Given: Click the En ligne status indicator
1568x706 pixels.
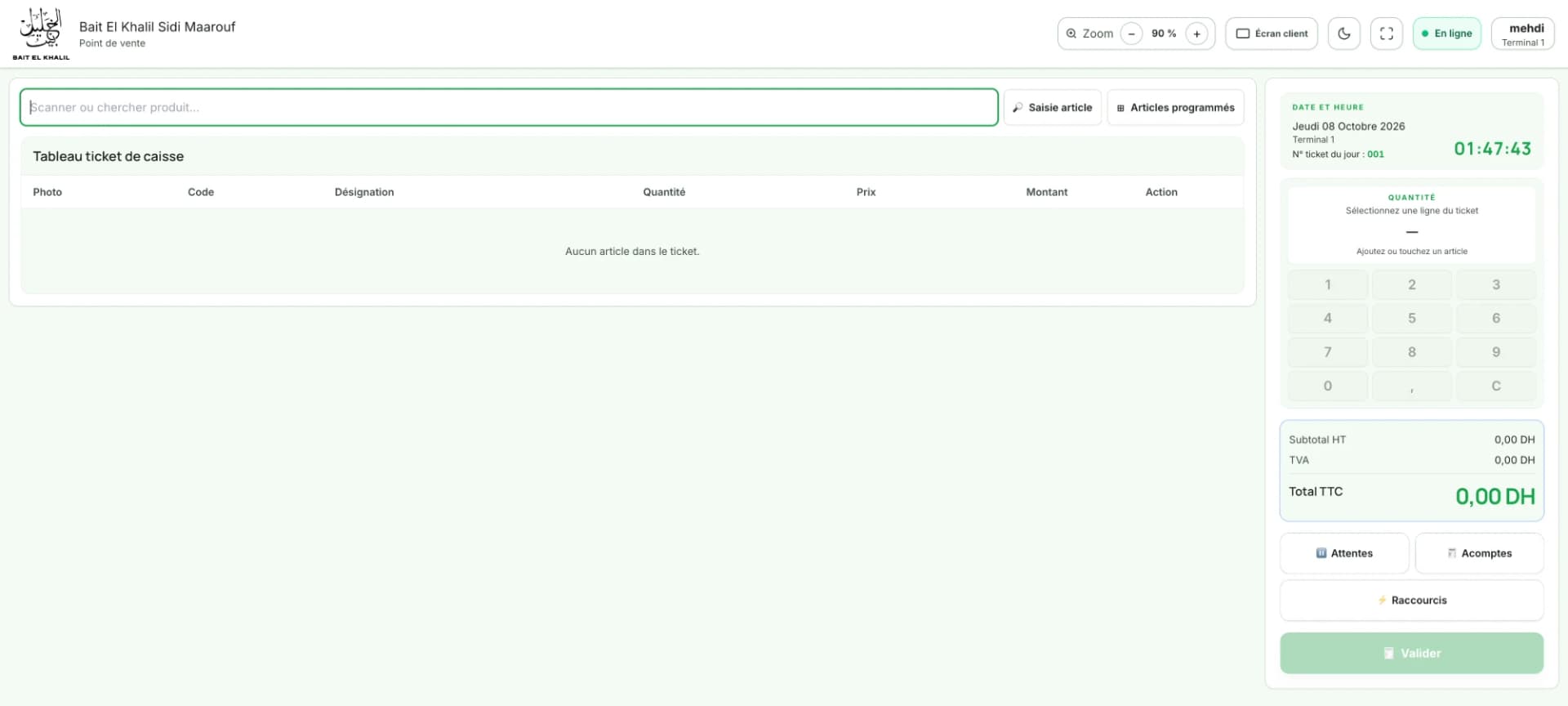Looking at the screenshot, I should (x=1447, y=34).
